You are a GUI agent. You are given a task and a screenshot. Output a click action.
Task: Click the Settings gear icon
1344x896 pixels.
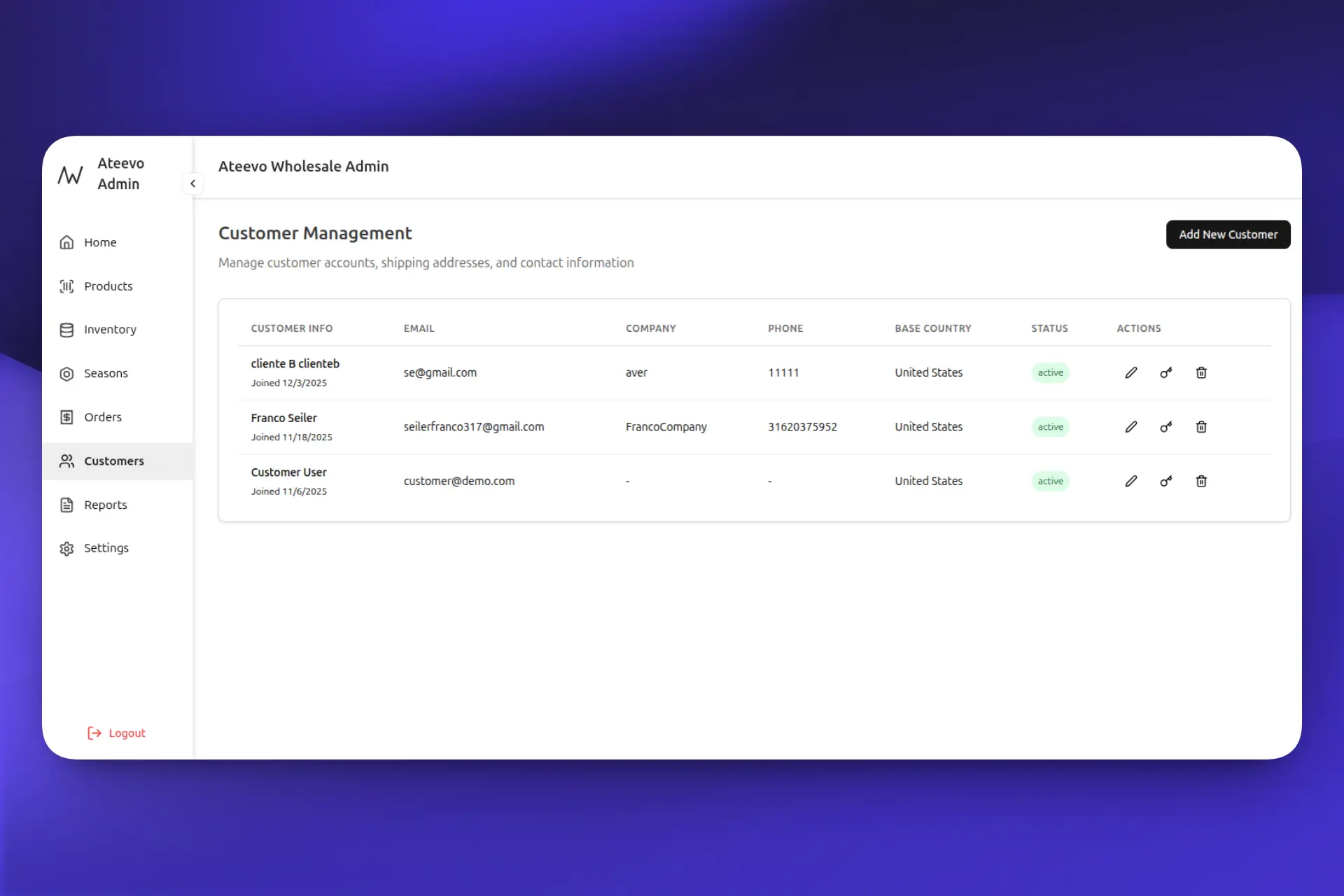[66, 548]
